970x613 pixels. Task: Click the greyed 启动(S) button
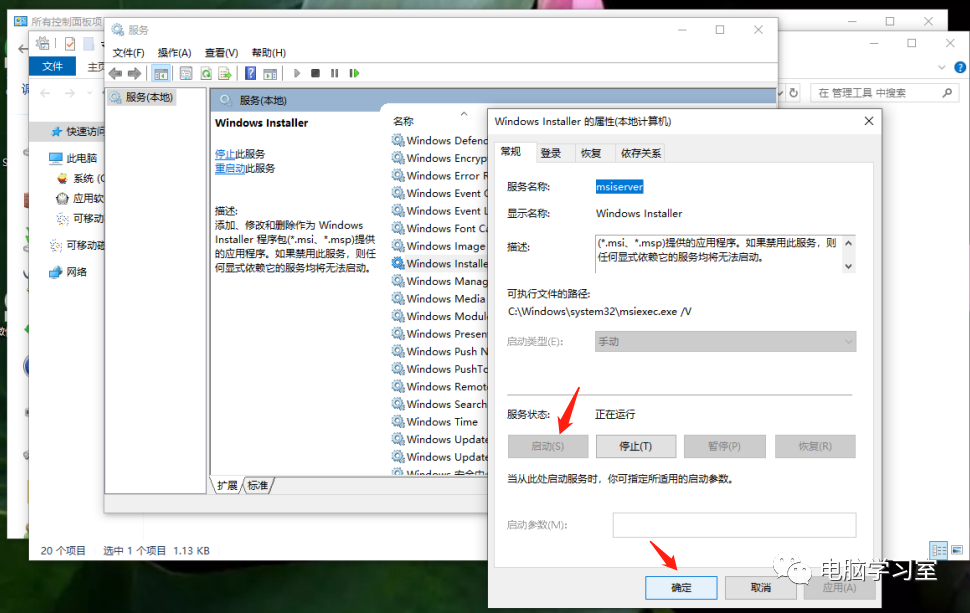[x=548, y=446]
